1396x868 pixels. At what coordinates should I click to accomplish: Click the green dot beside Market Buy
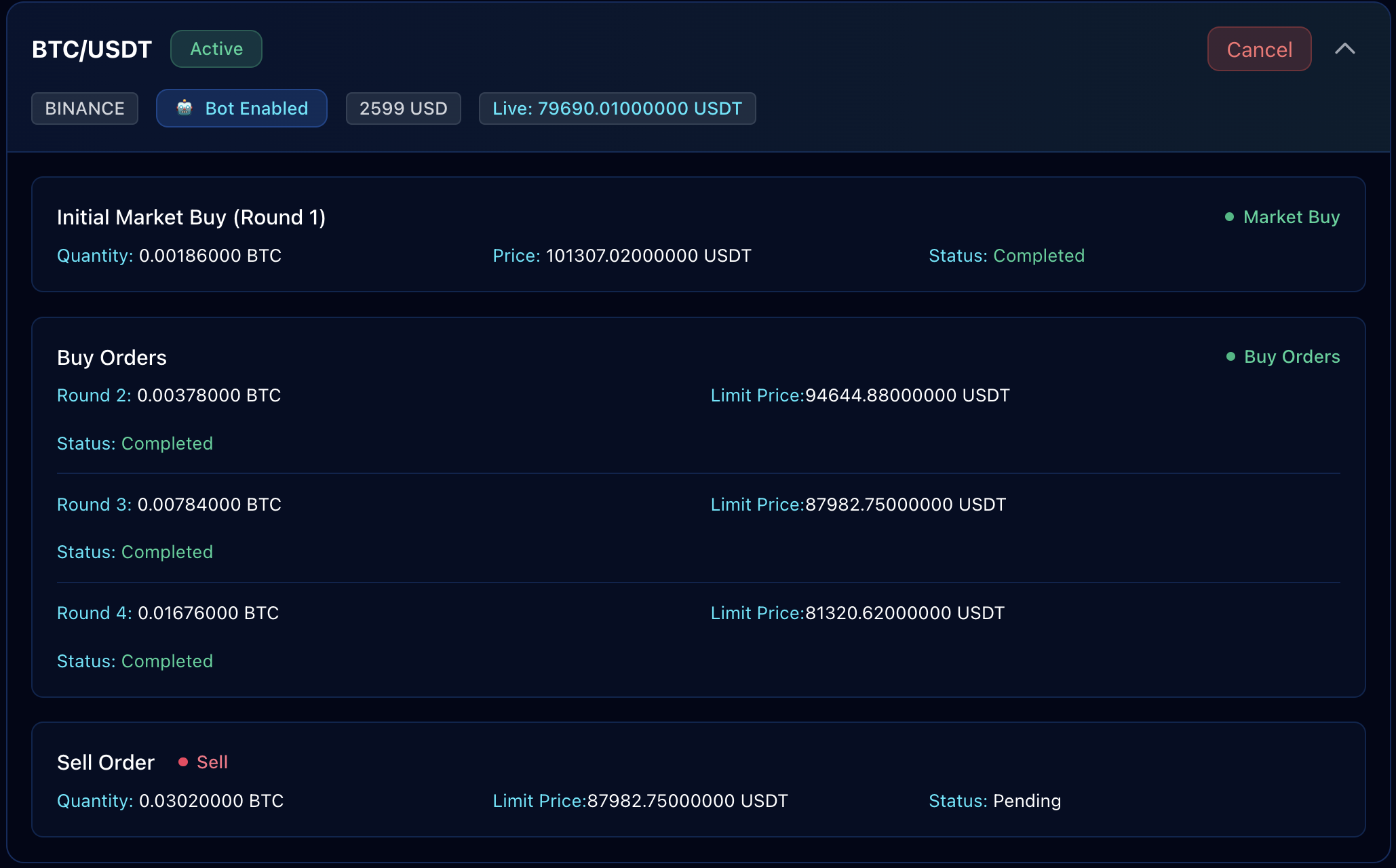(1229, 217)
